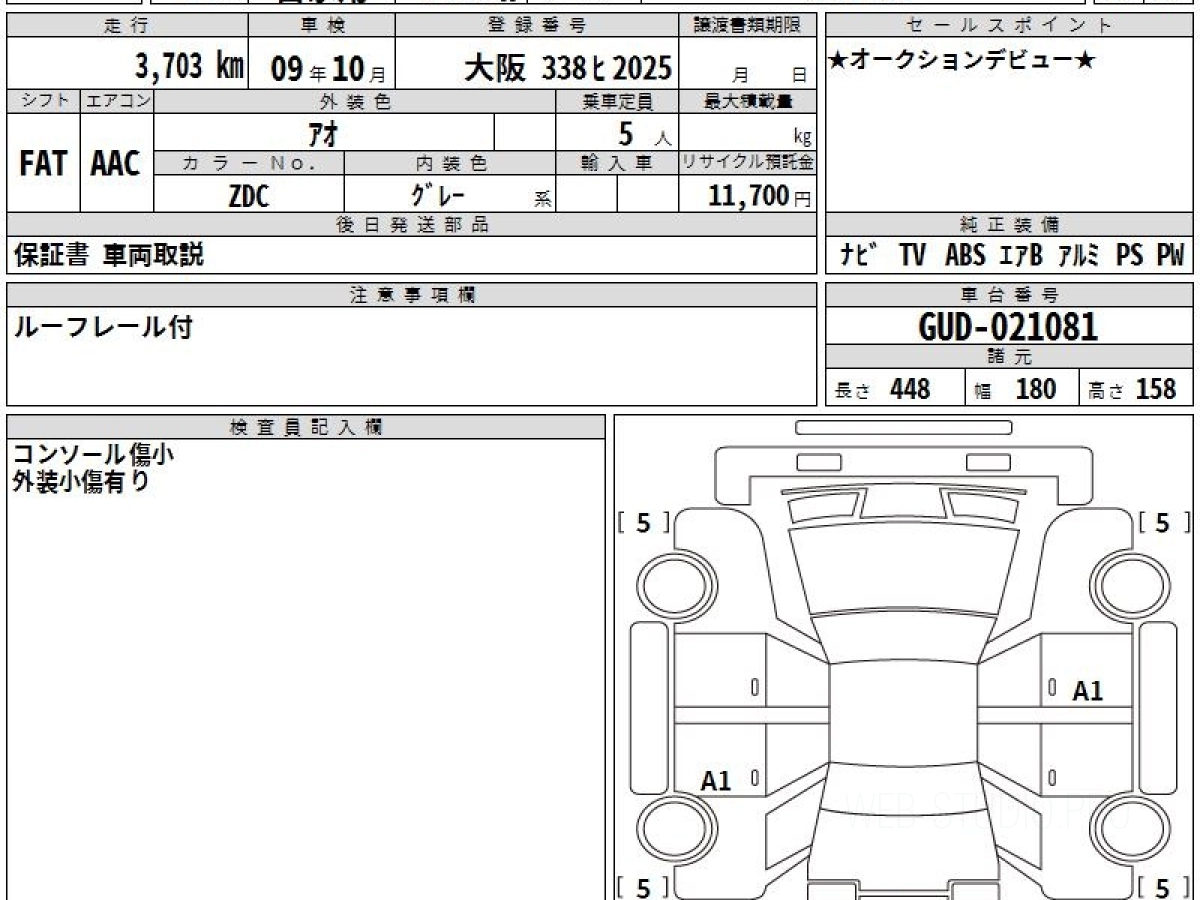Select the color number ZDC field
The image size is (1200, 900).
point(248,196)
